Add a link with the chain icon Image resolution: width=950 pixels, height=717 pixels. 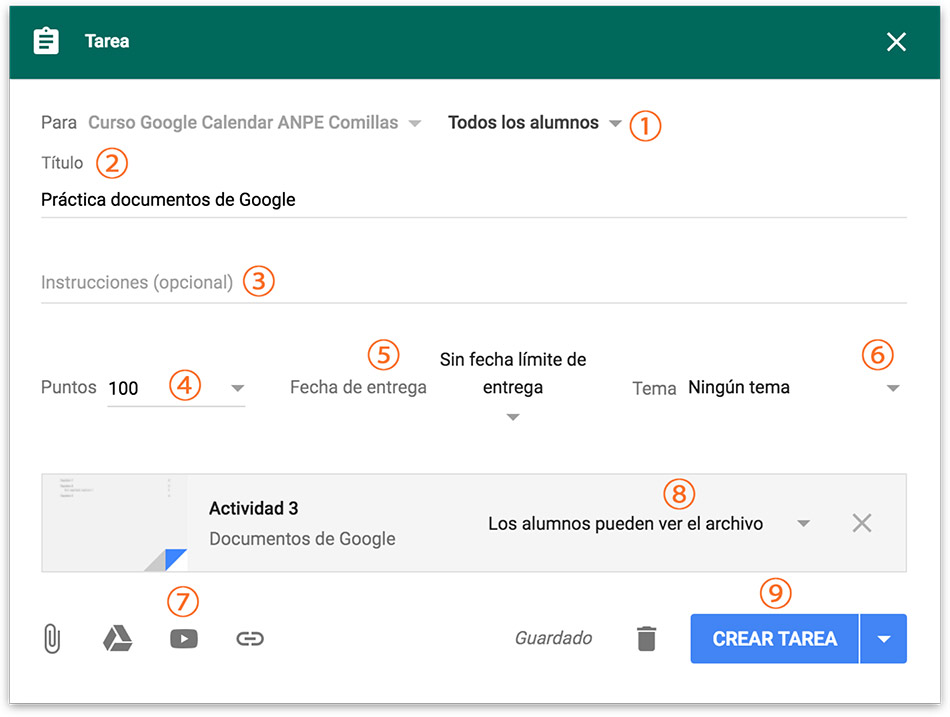(250, 639)
